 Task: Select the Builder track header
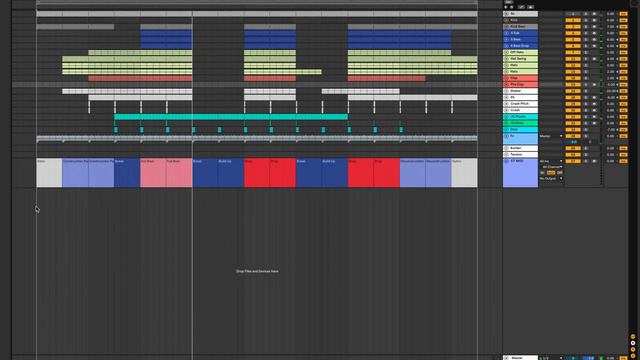[520, 148]
